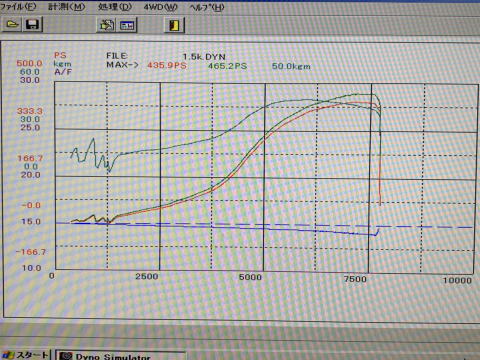The width and height of the screenshot is (480, 360).
Task: Save data with the floppy disk icon
Action: 32,25
